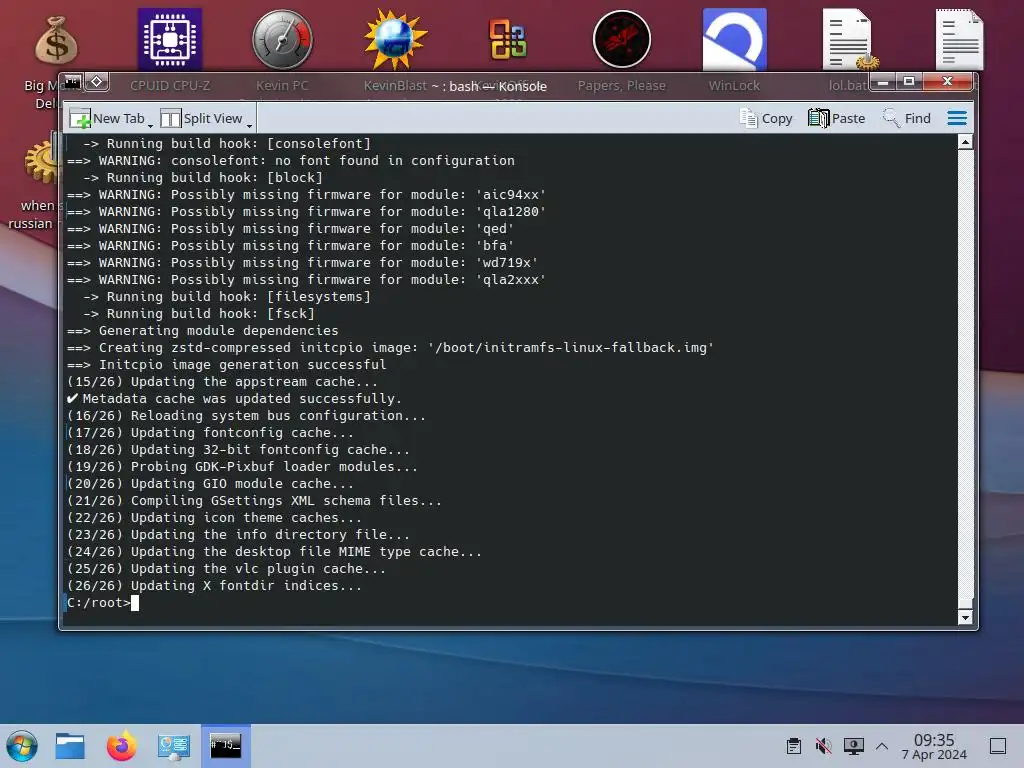Expand the New Tab dropdown arrow
1024x768 pixels.
pos(151,124)
